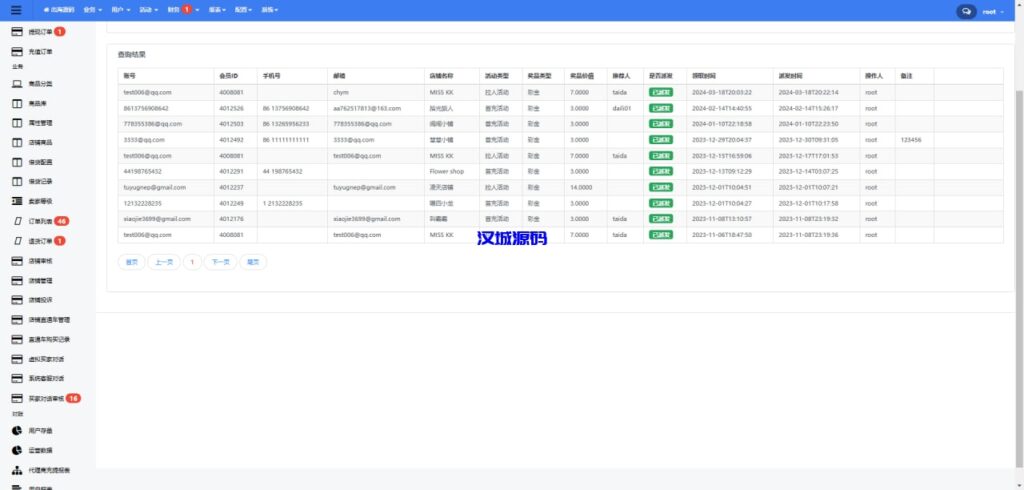Click the 出海源码 home link in navbar
Image resolution: width=1024 pixels, height=490 pixels.
59,10
